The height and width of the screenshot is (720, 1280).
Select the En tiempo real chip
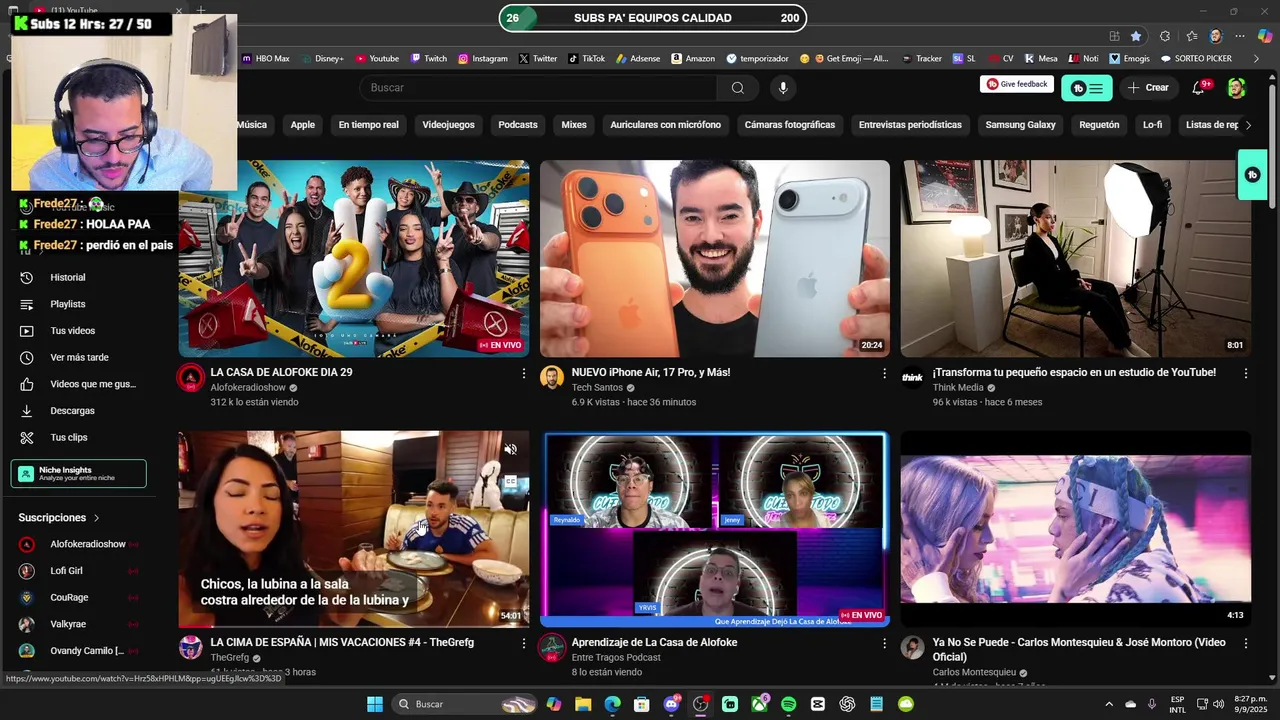[368, 125]
